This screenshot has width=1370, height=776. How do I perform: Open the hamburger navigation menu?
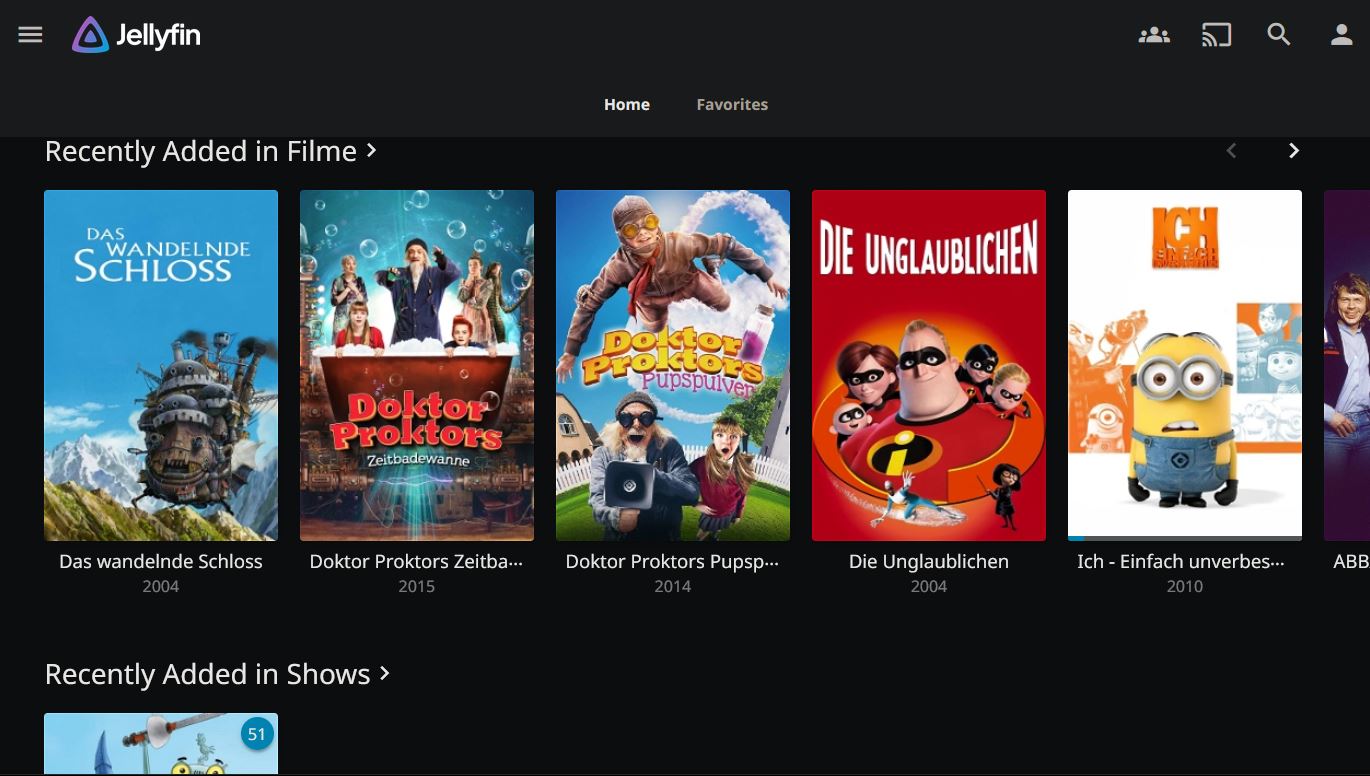click(x=30, y=35)
